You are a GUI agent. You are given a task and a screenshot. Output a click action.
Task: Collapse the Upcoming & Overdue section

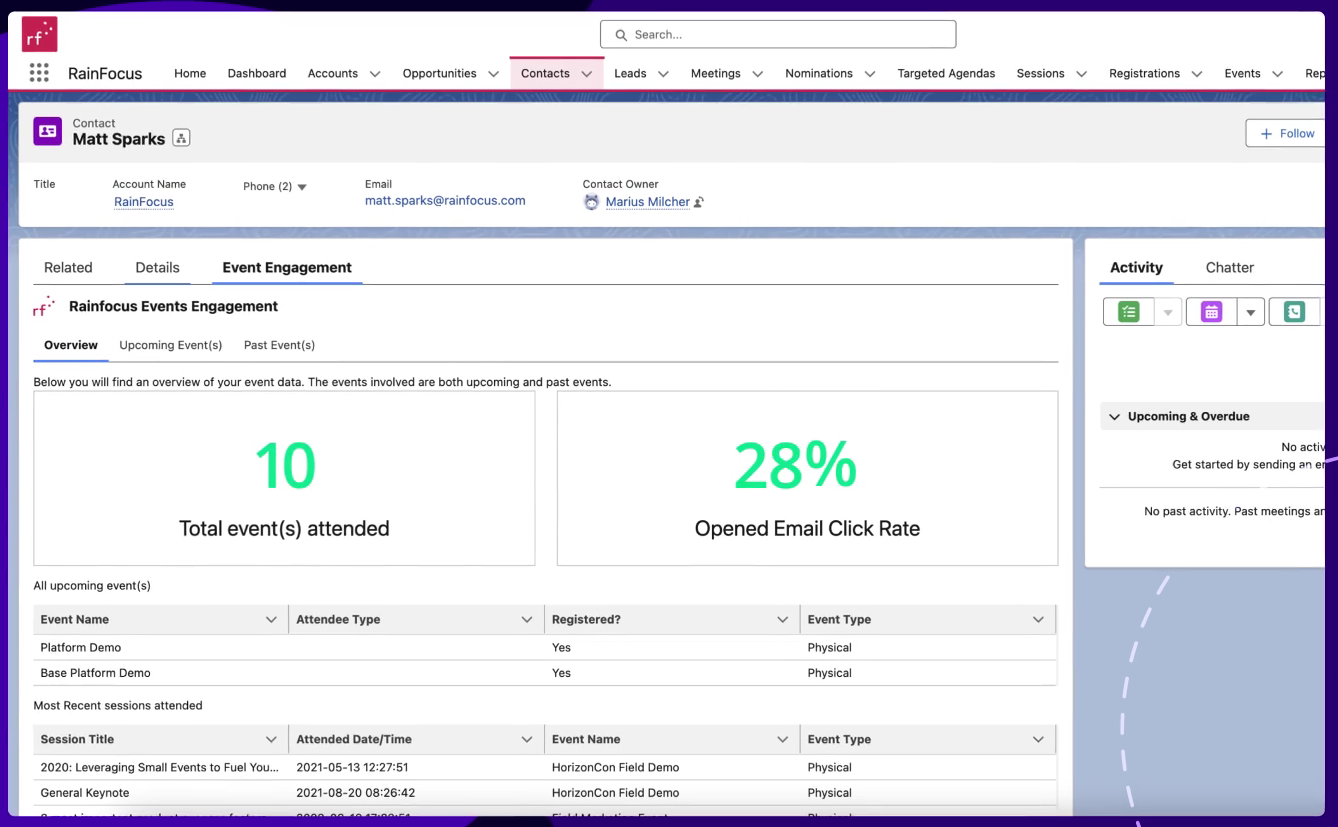(1115, 416)
